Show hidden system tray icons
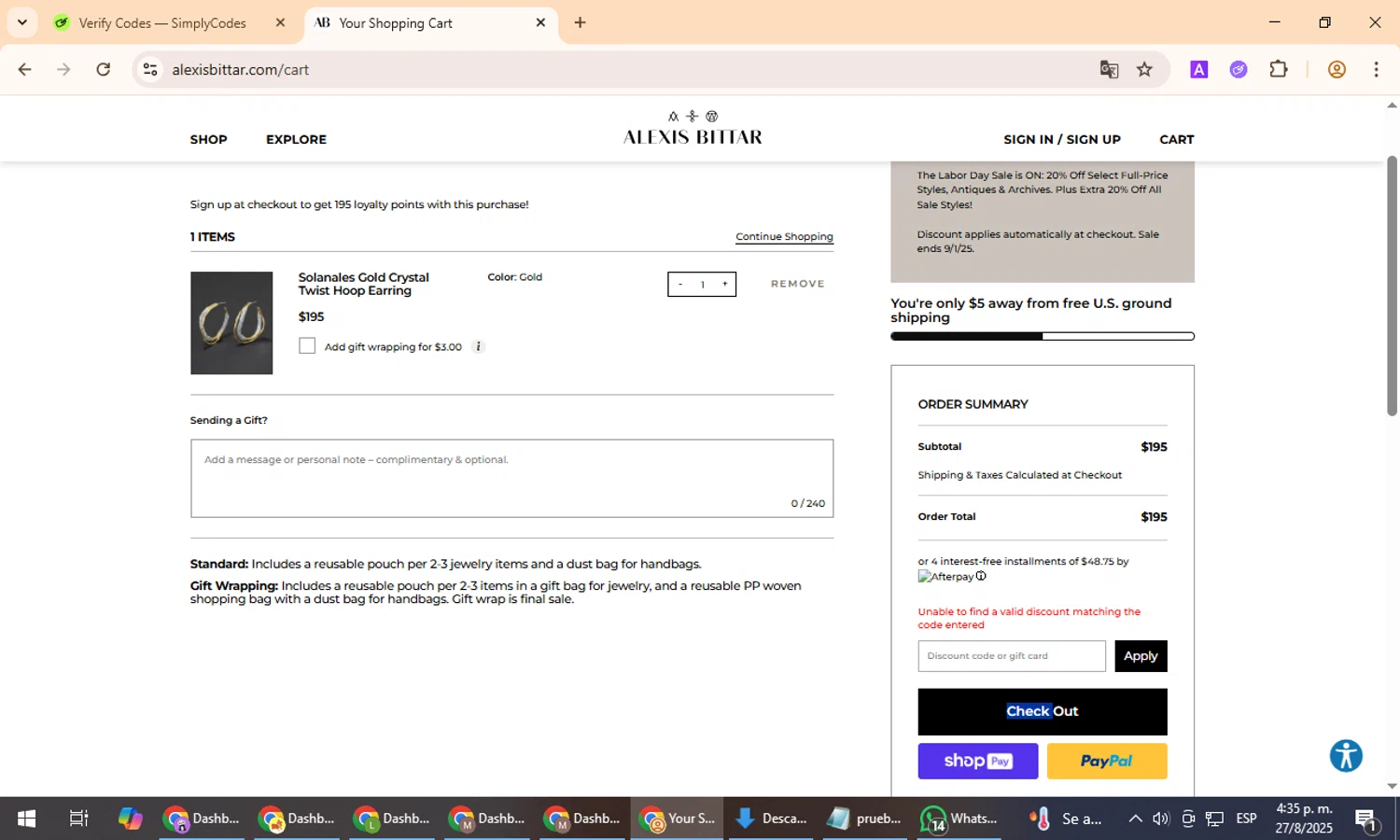This screenshot has width=1400, height=840. pyautogui.click(x=1135, y=819)
